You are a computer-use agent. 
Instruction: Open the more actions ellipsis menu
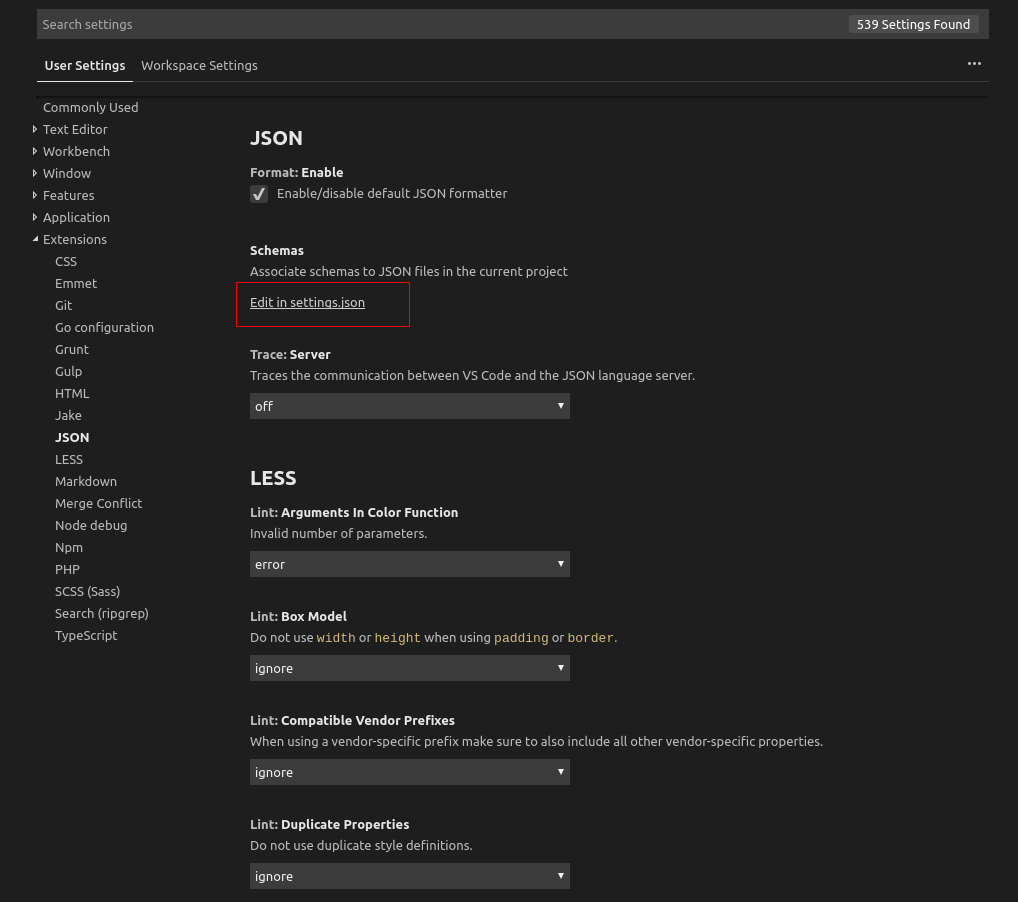[974, 64]
